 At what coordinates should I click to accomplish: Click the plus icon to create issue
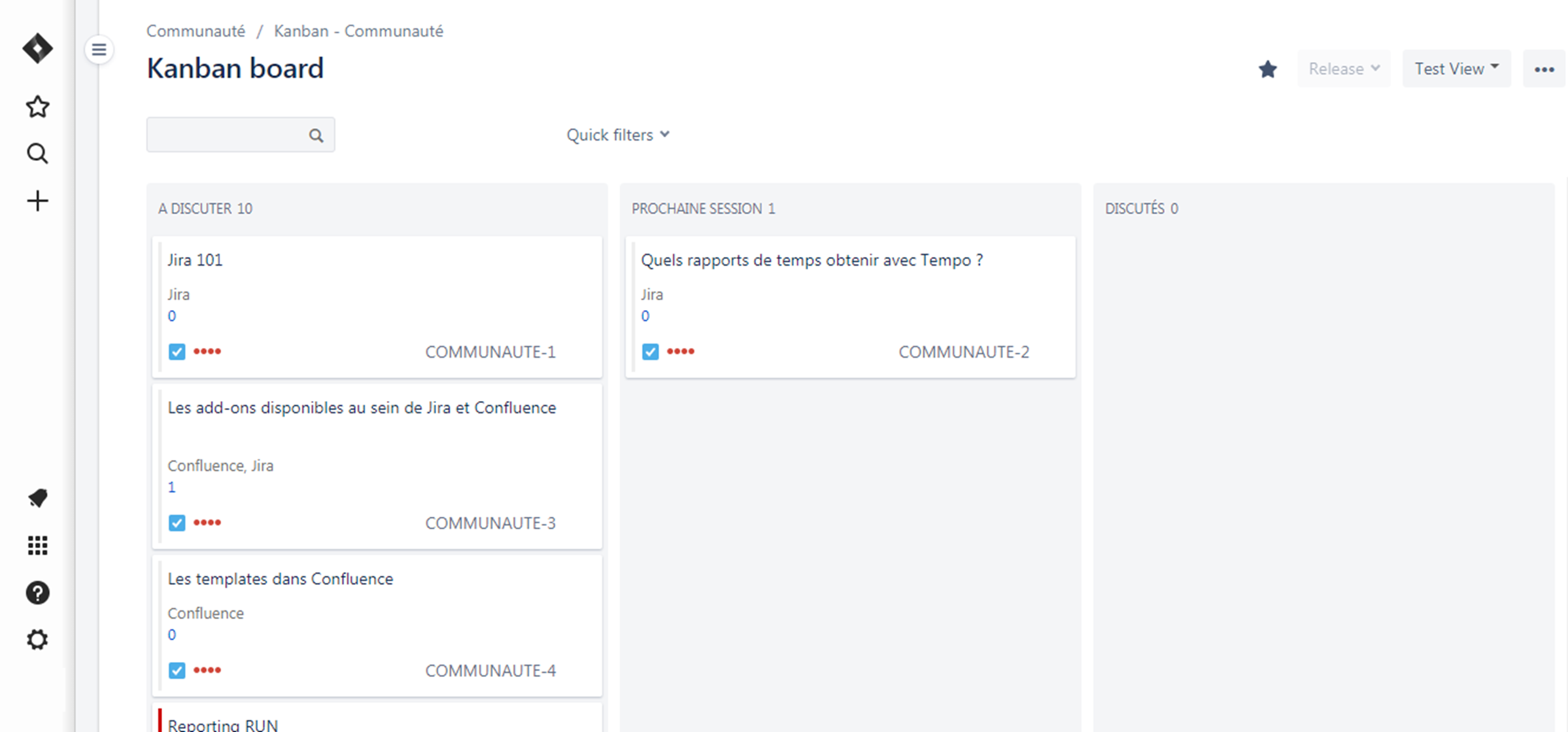coord(37,201)
